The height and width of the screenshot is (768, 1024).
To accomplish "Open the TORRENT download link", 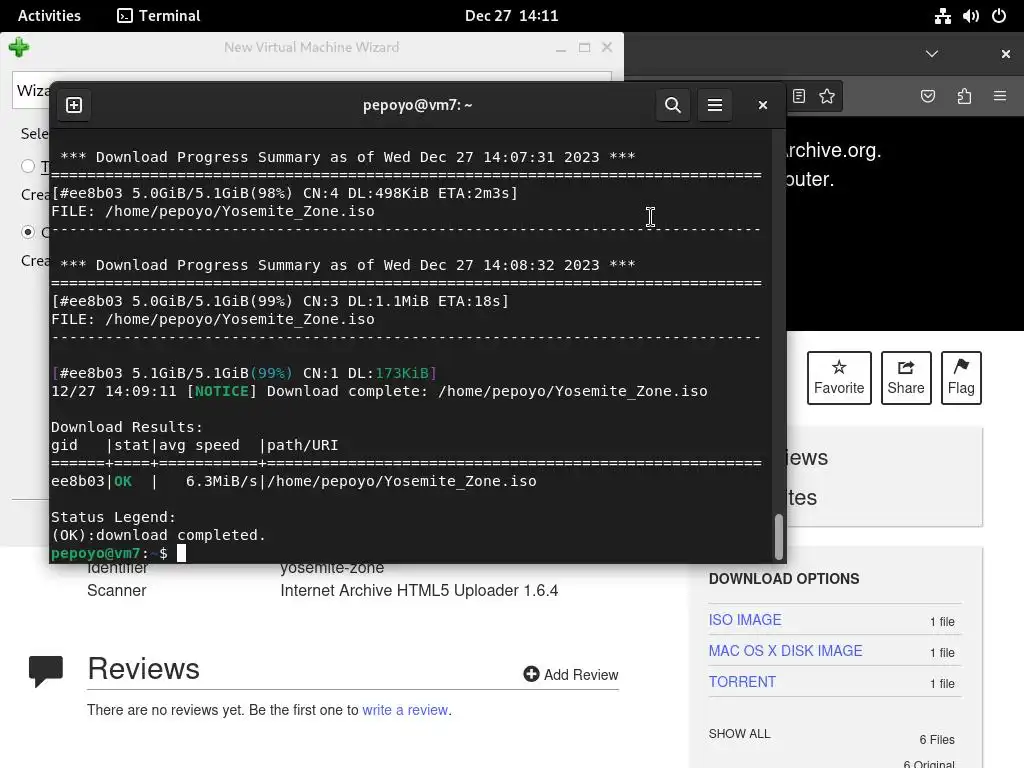I will pyautogui.click(x=742, y=682).
